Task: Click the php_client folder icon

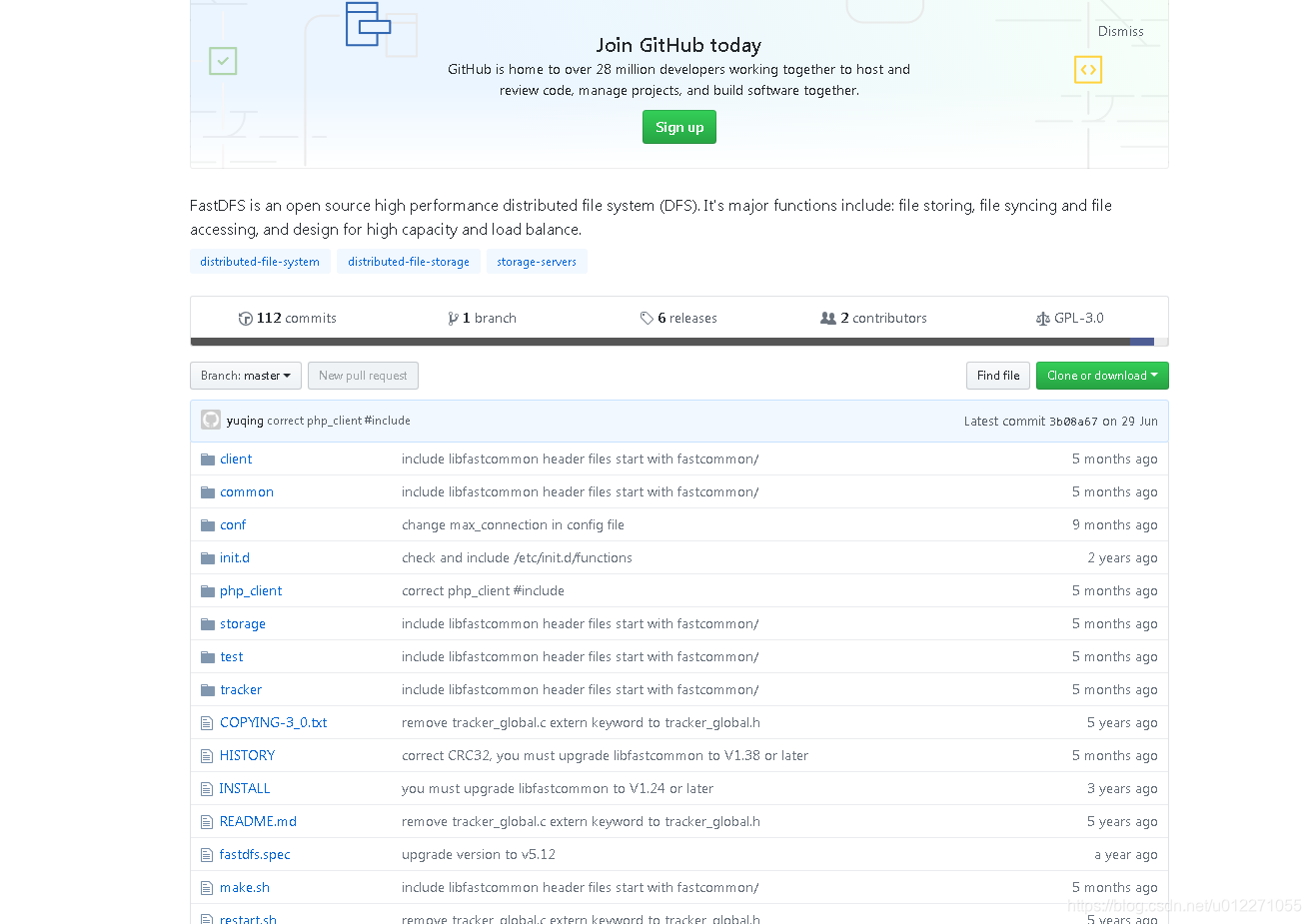Action: (x=208, y=591)
